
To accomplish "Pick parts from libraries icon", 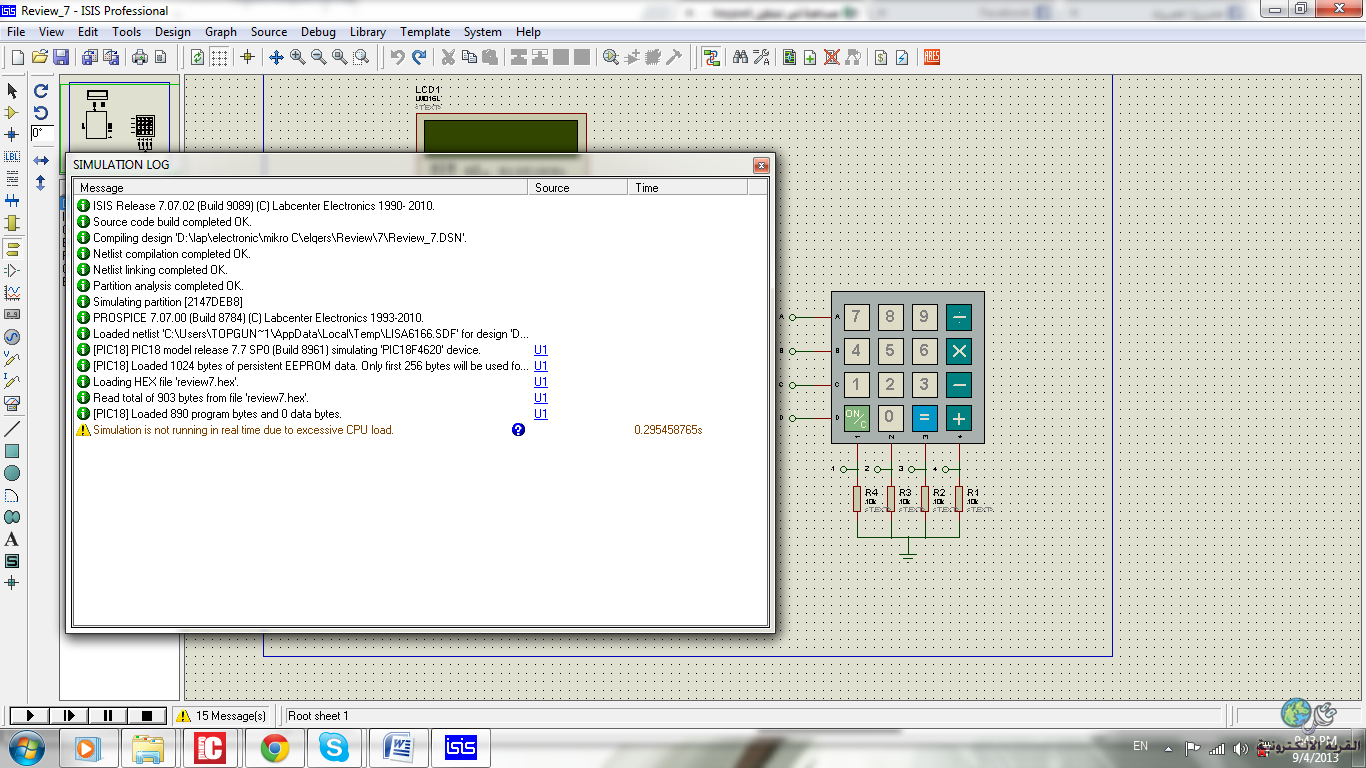I will [x=611, y=57].
